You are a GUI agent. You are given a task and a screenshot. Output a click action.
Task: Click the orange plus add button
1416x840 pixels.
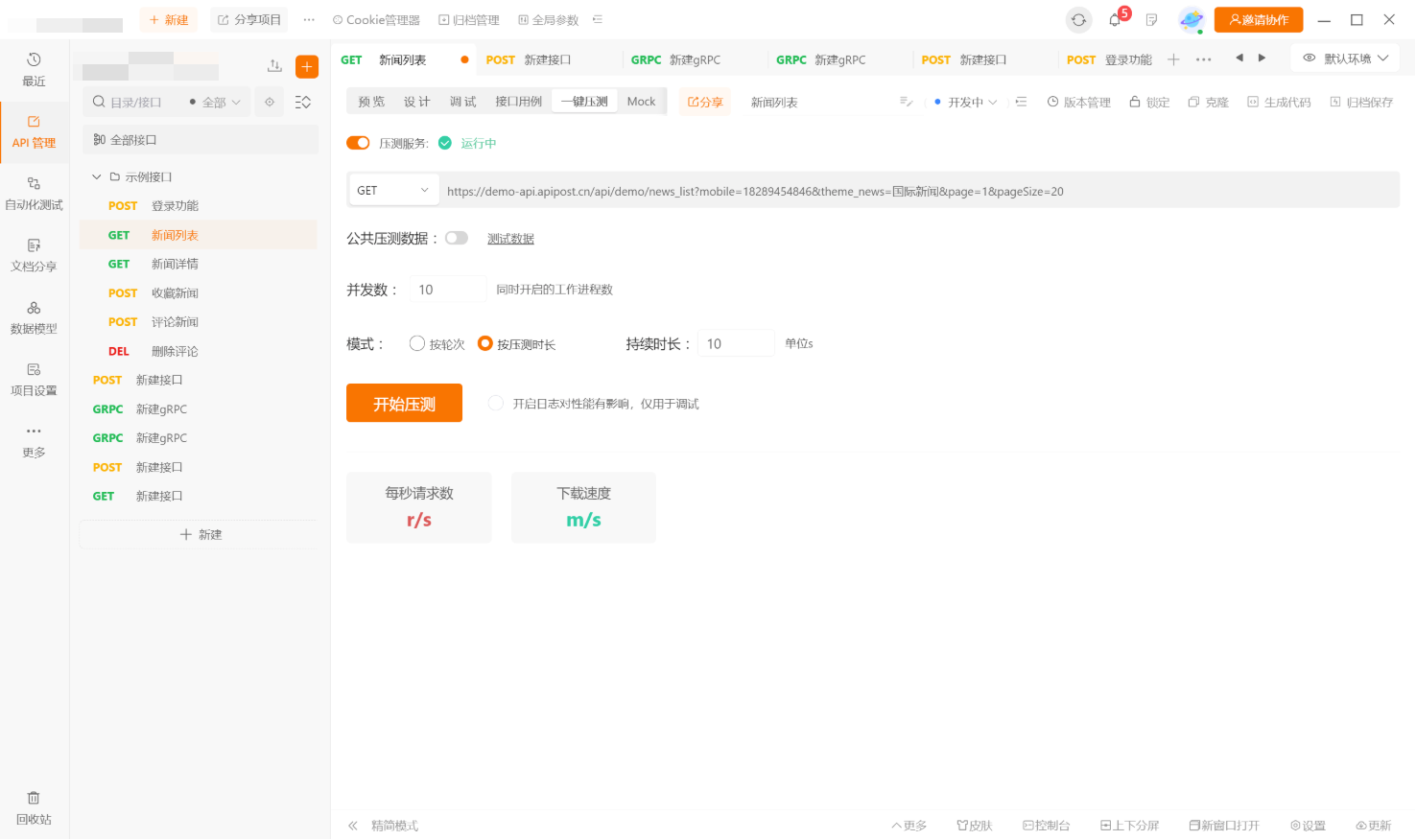click(307, 66)
